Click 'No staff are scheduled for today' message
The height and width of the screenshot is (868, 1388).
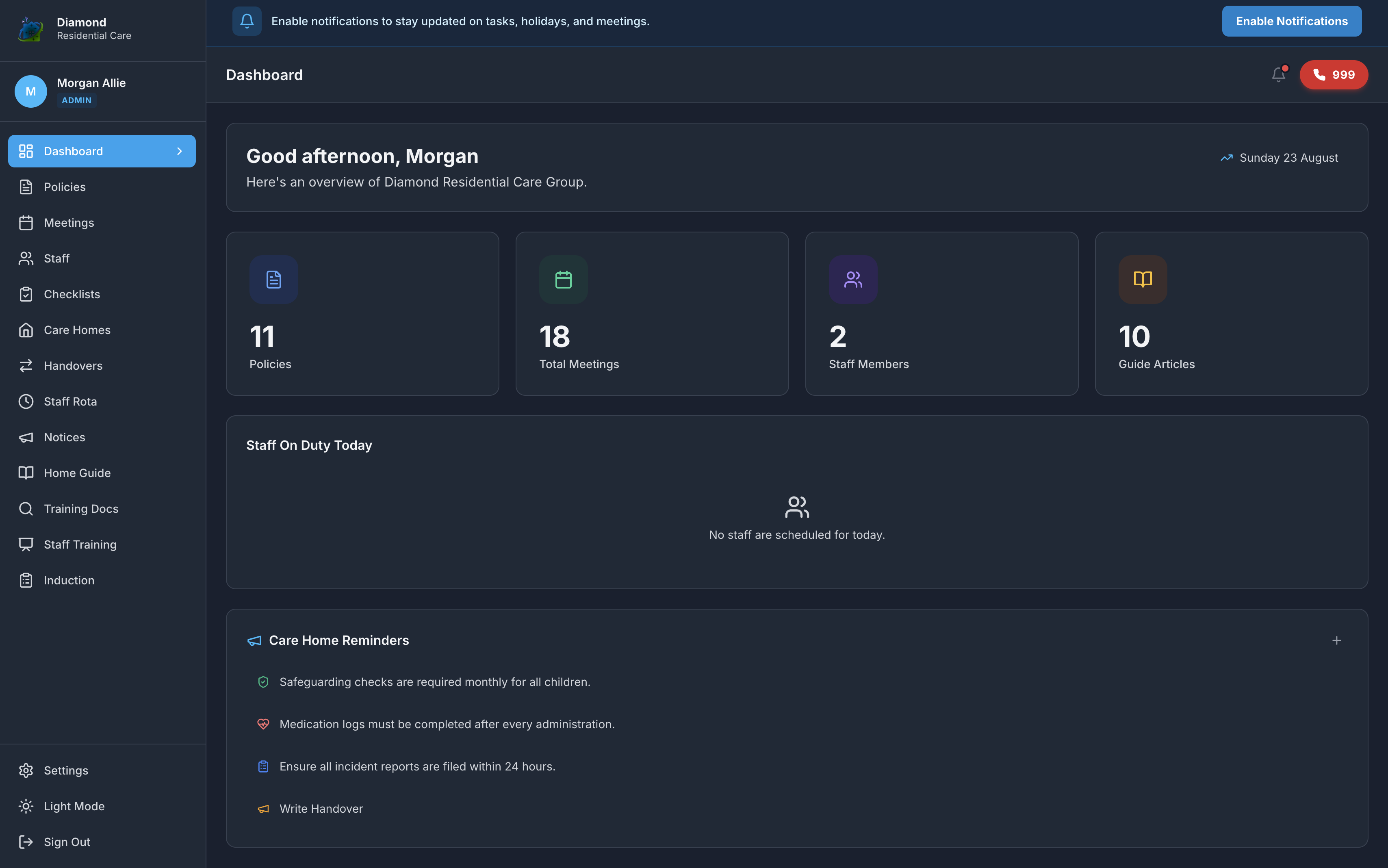(x=797, y=535)
